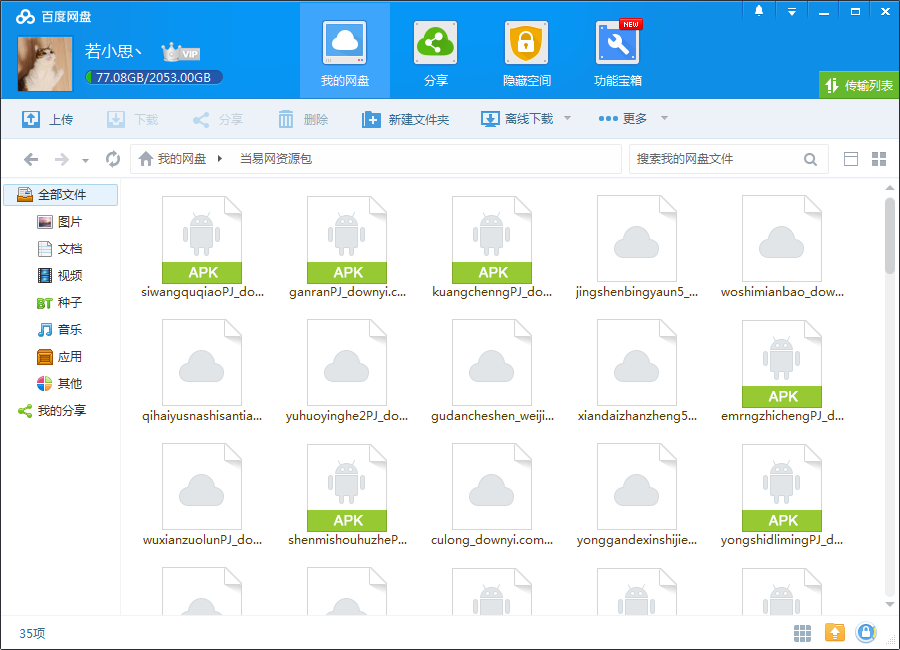Expand the 更多 options dropdown
Viewport: 900px width, 650px height.
coord(664,119)
